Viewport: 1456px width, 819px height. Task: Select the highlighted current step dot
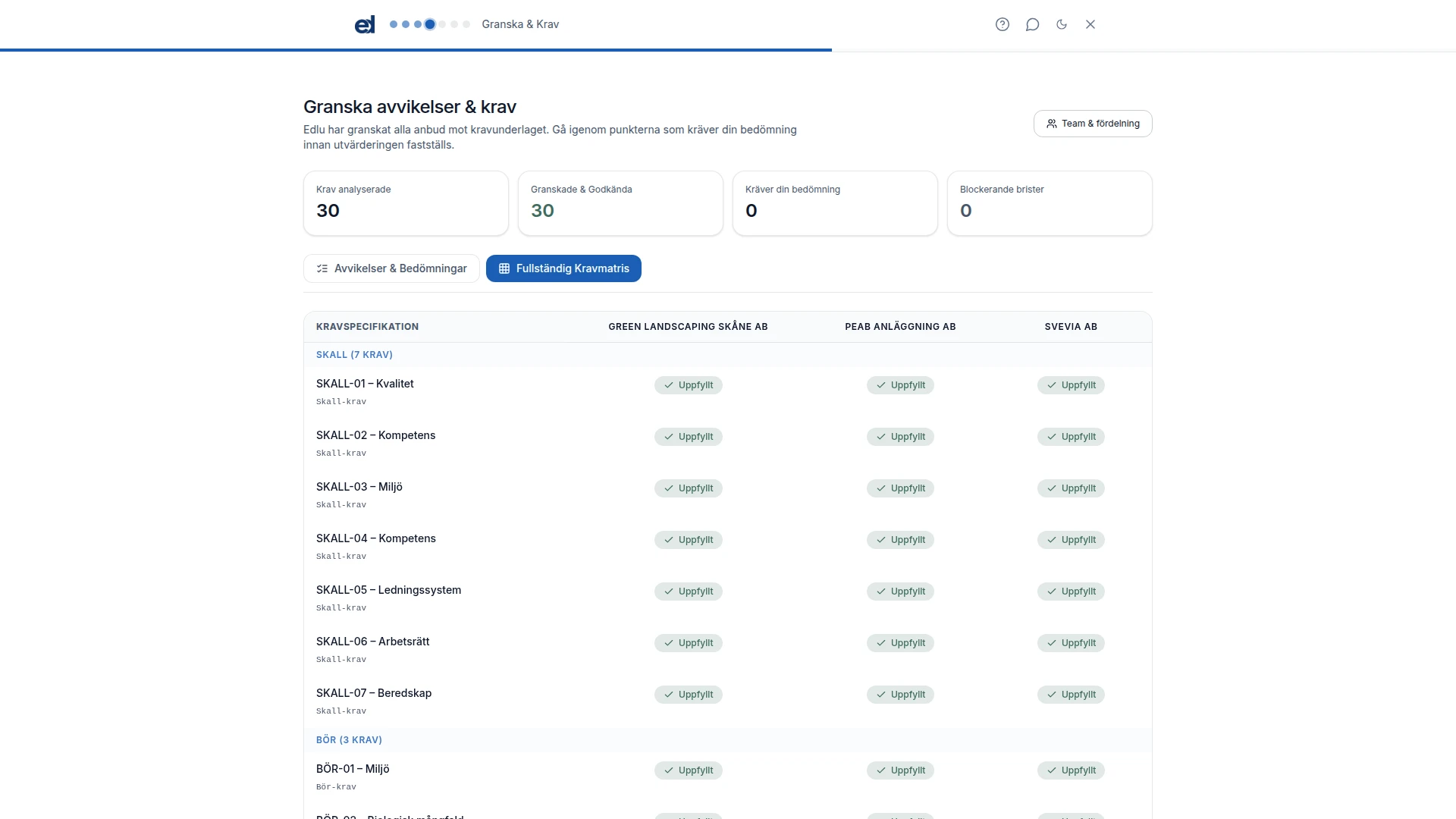pos(430,24)
